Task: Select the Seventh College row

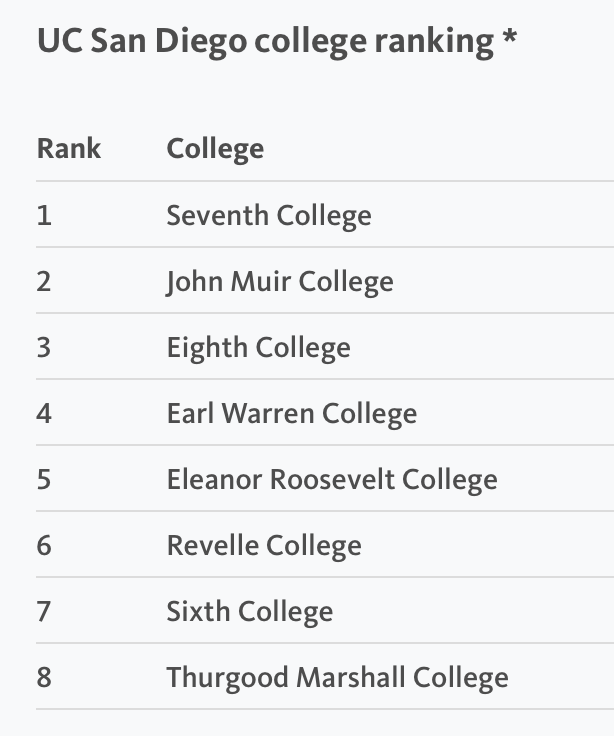Action: pos(325,215)
